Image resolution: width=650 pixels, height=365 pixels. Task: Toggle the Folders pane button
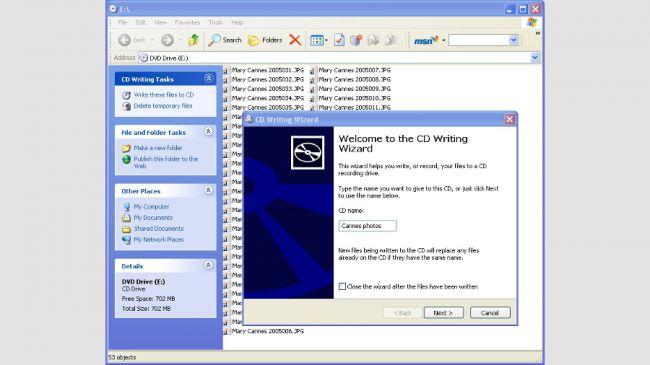tap(265, 40)
